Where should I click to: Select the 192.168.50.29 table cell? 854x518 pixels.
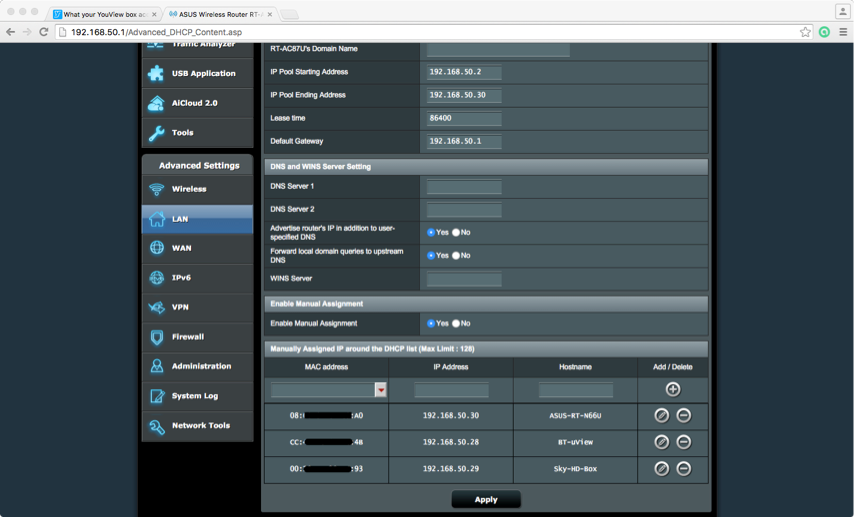(451, 469)
